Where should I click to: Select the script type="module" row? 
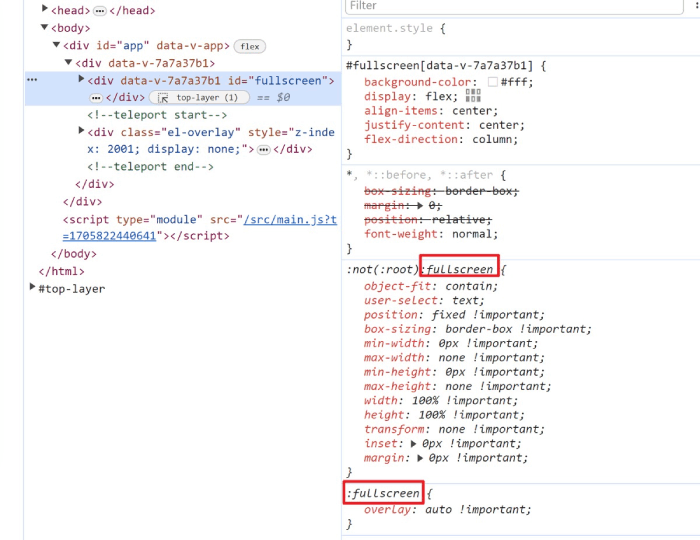(200, 228)
